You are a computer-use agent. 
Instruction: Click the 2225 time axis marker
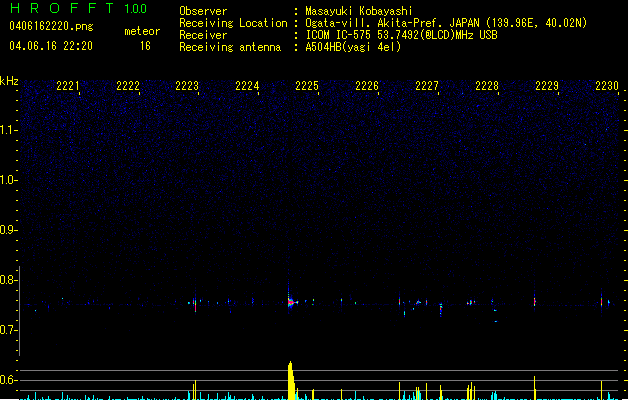(x=307, y=86)
